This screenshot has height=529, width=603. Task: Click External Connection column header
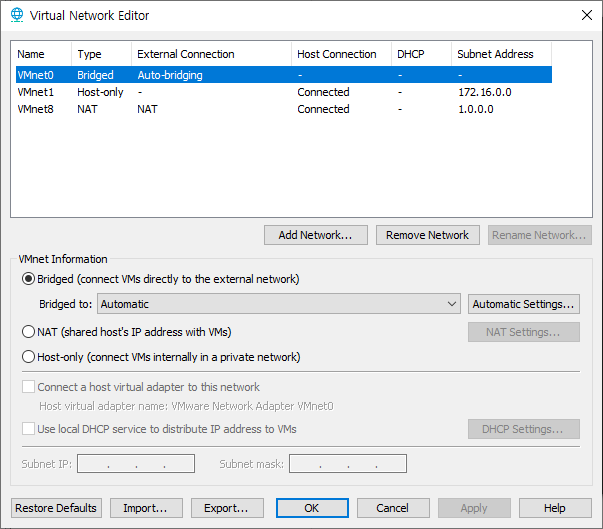(212, 54)
